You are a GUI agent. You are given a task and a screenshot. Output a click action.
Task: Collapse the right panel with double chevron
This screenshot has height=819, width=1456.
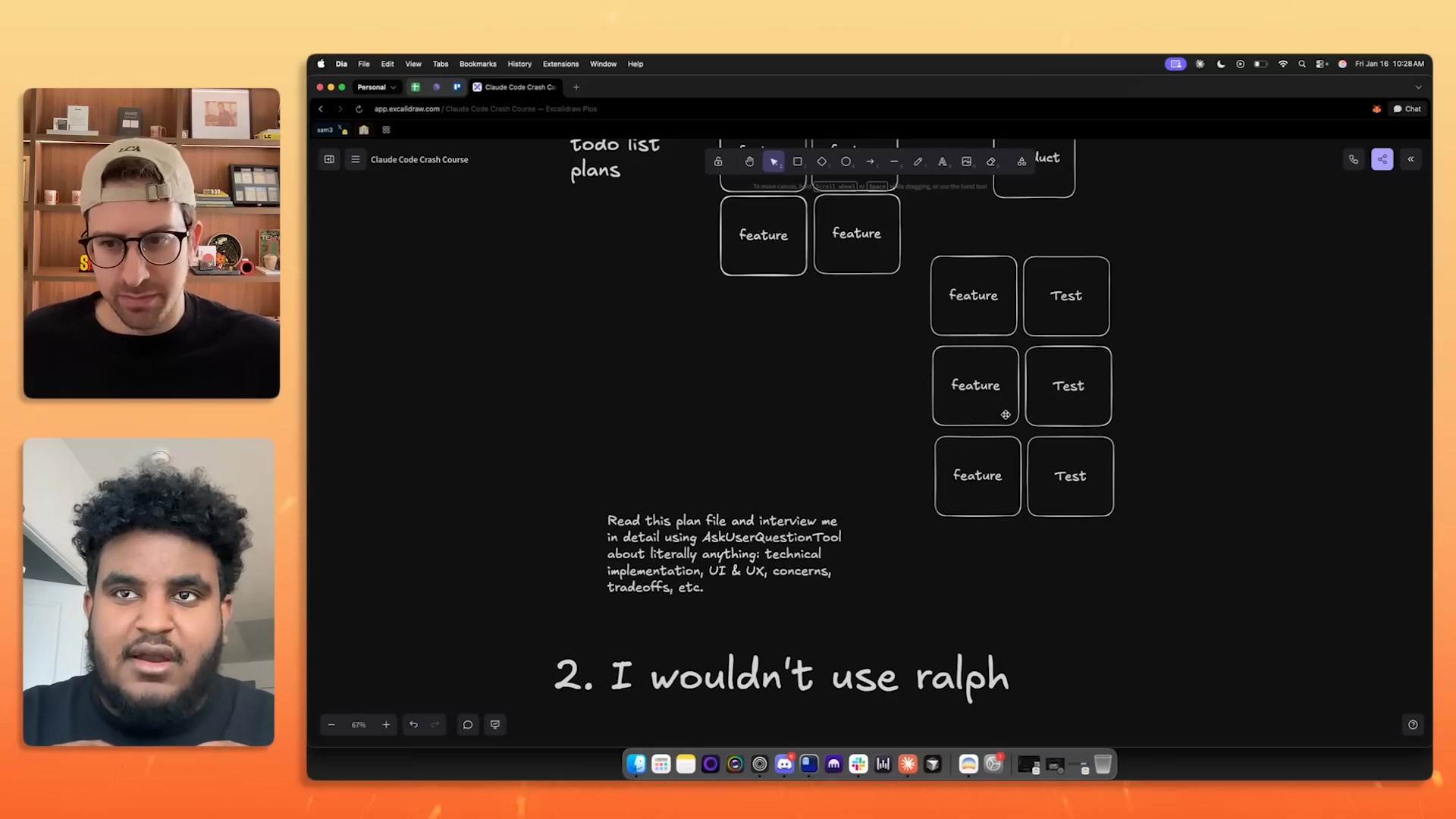[x=1411, y=159]
